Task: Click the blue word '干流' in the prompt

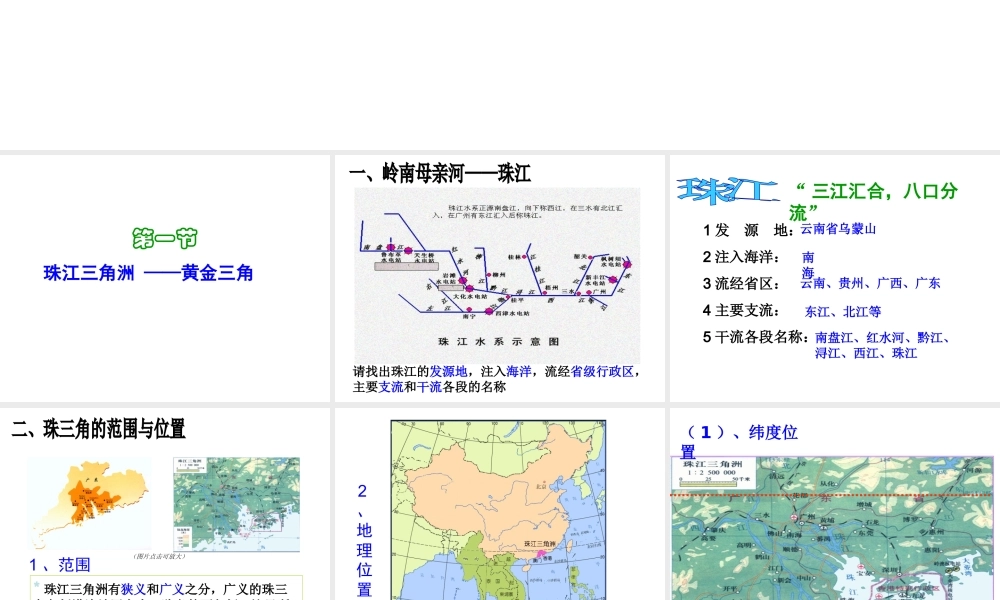Action: coord(429,387)
